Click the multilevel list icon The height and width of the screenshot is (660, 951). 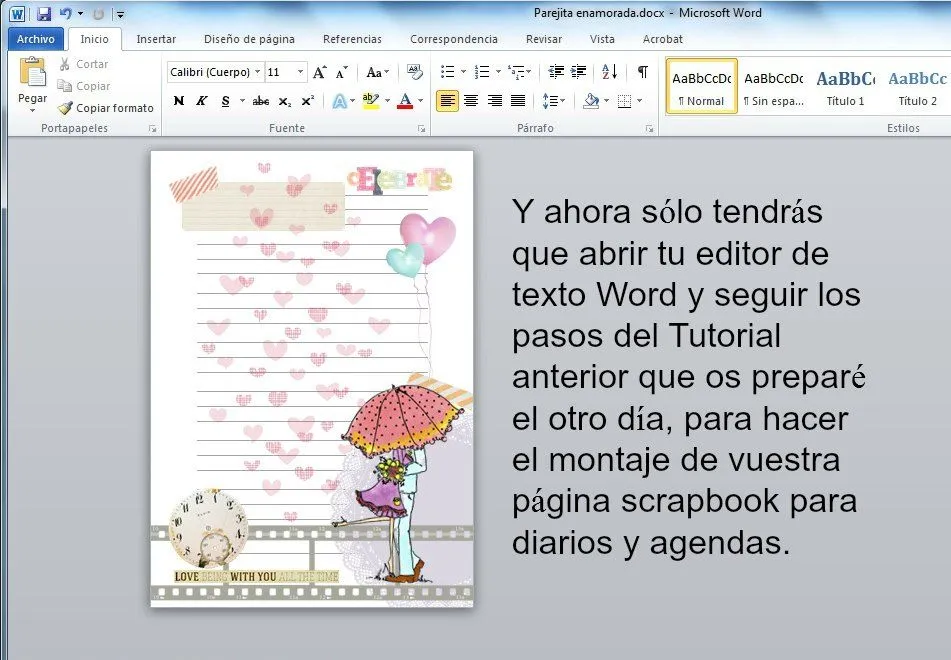pyautogui.click(x=517, y=72)
